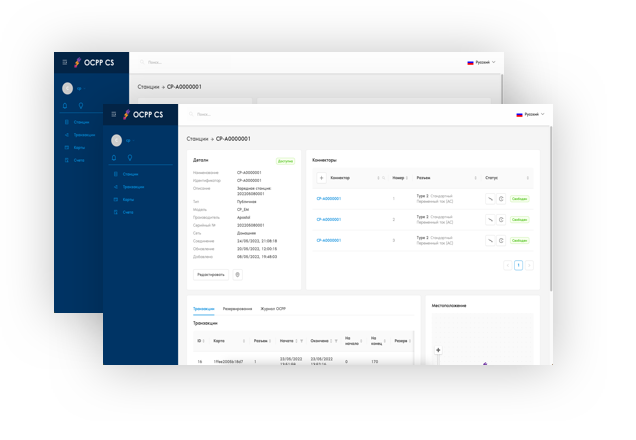Sort the connectors table by Статус
Viewport: 636px width, 440px height.
coord(528,178)
